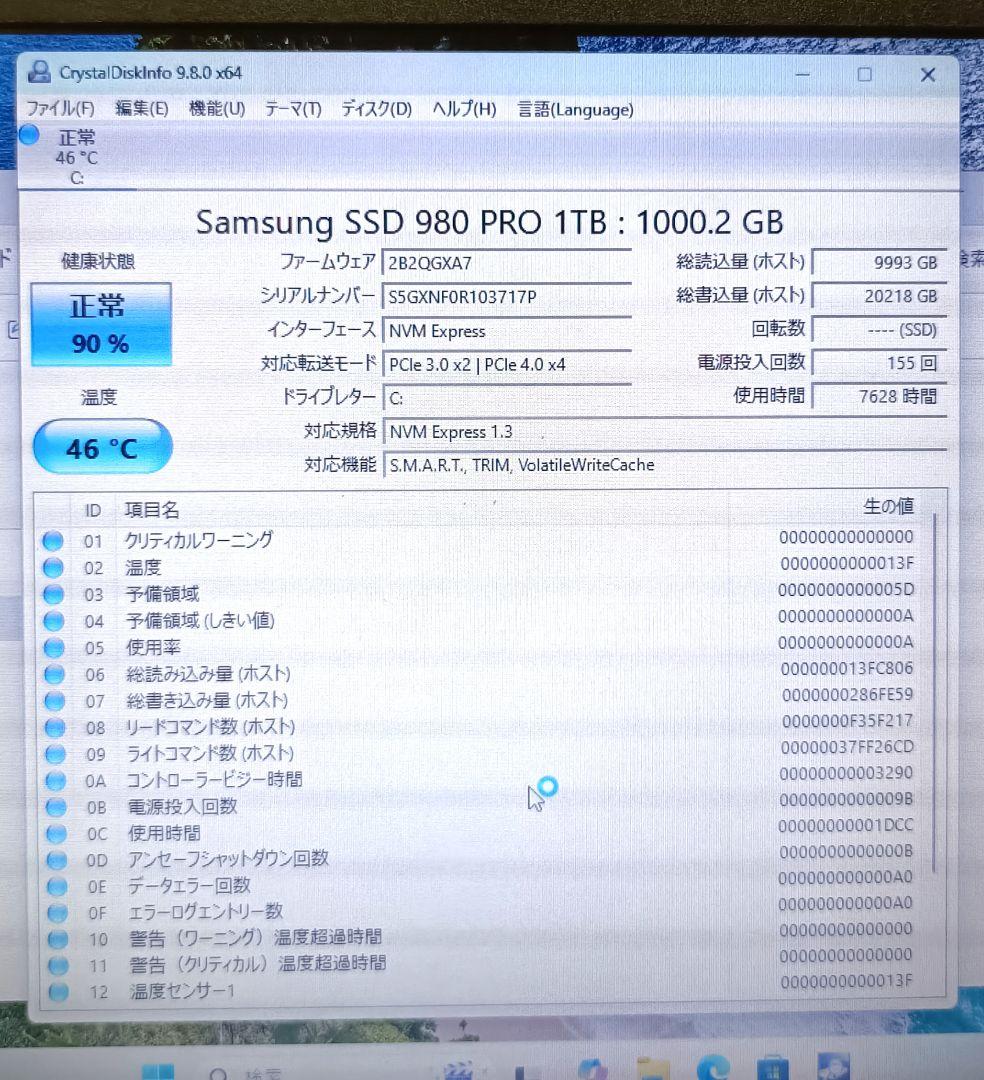Click raw value 0000000003290
The width and height of the screenshot is (984, 1080).
pyautogui.click(x=846, y=773)
